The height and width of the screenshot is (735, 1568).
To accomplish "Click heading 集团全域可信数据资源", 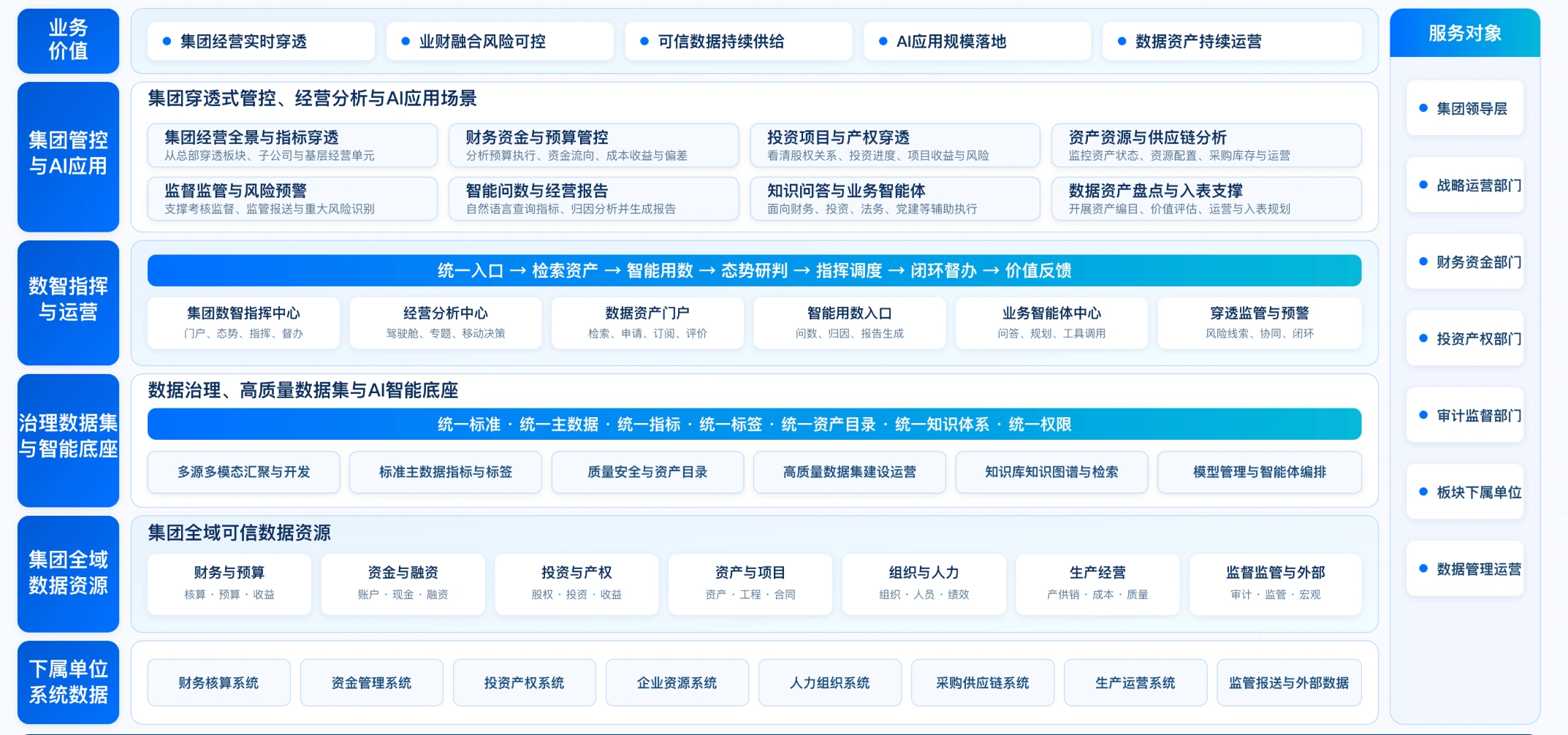I will pyautogui.click(x=239, y=533).
